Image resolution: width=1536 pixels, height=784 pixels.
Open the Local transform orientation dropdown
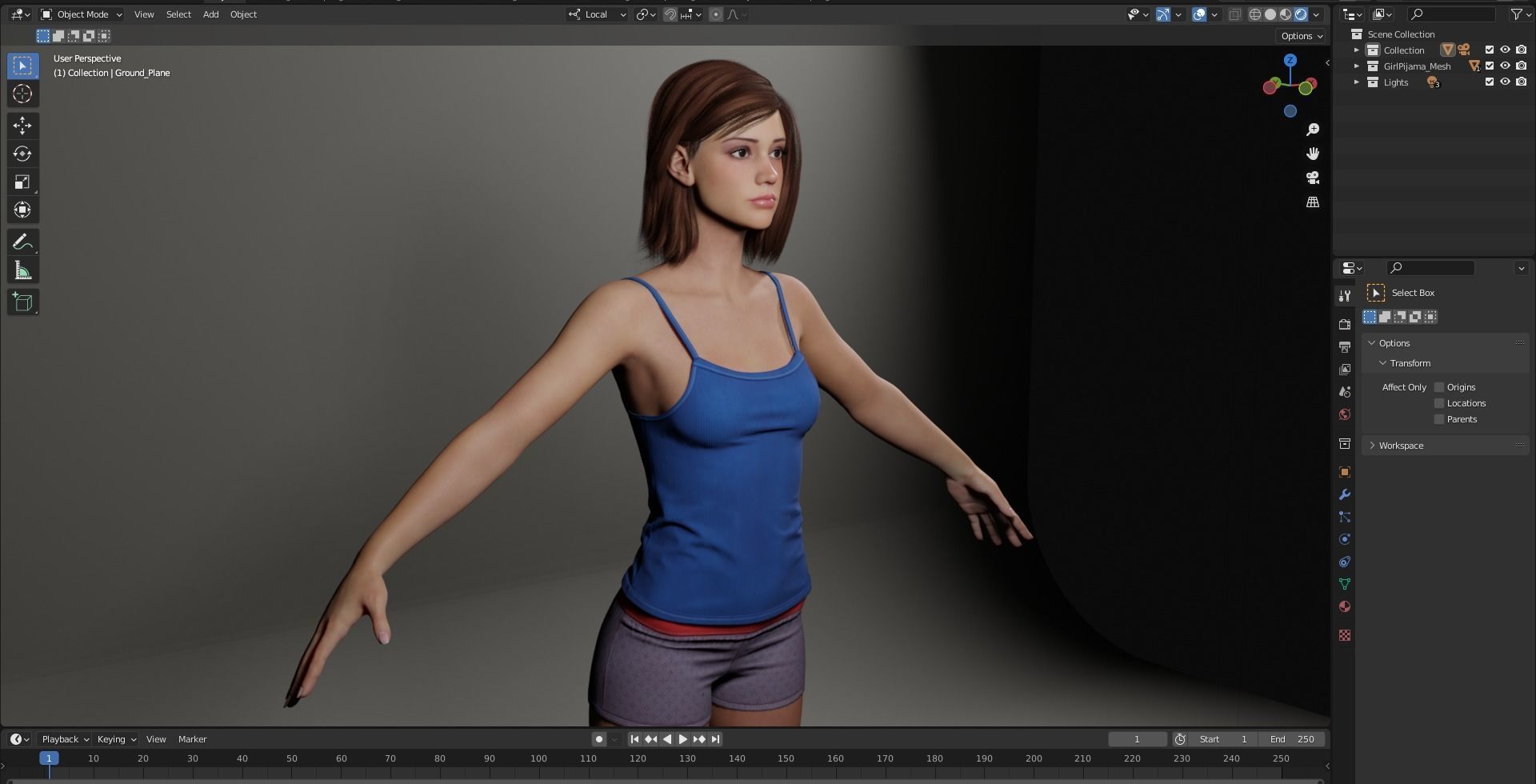[x=597, y=14]
